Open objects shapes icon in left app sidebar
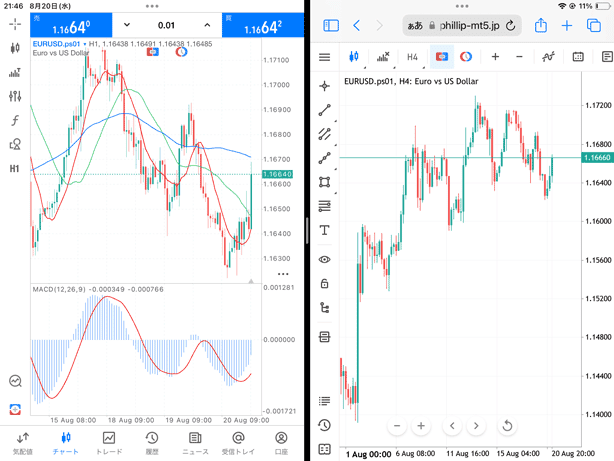Screen dimensions: 614x461 tap(15, 145)
